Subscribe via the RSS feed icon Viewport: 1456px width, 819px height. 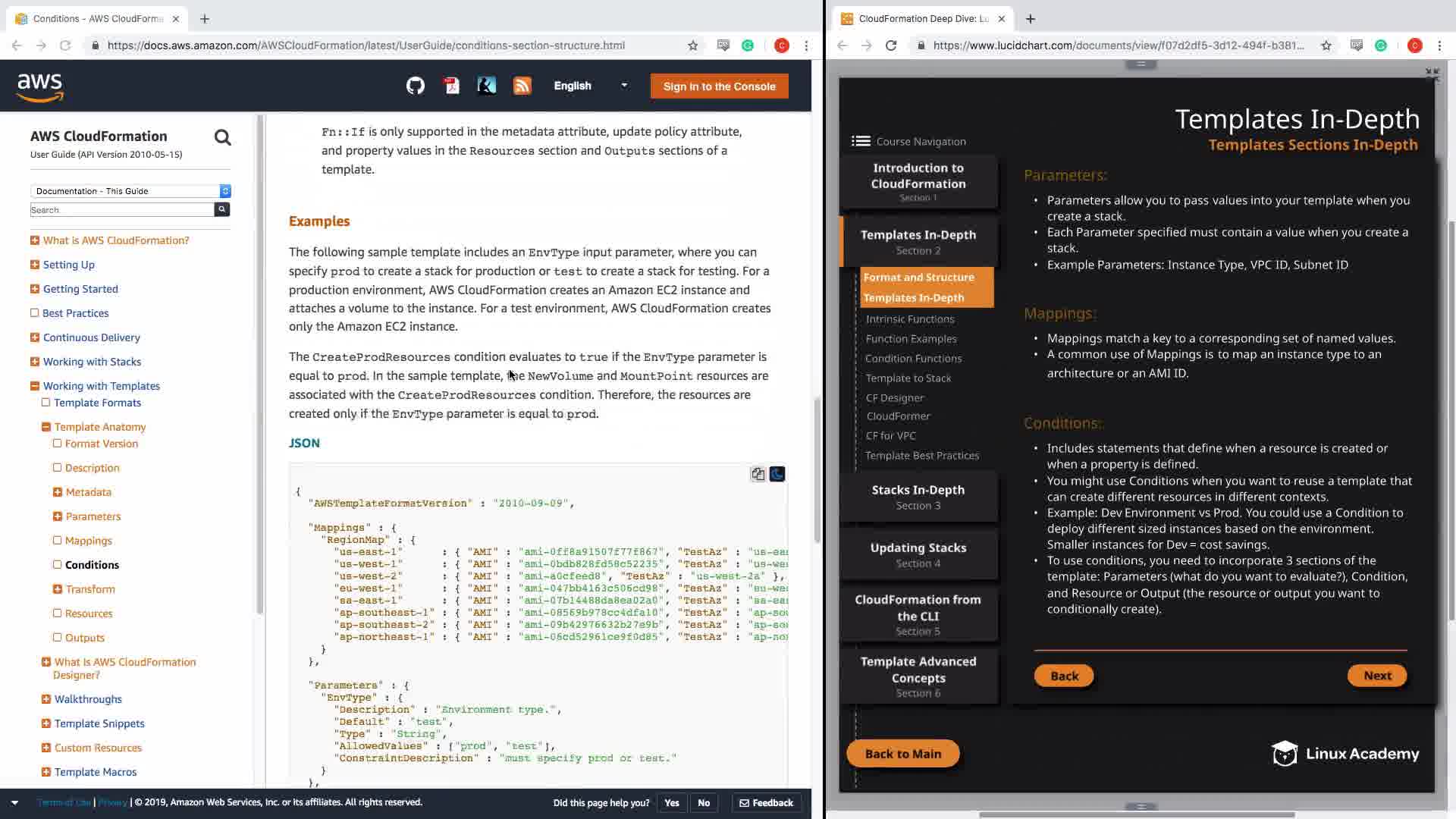[522, 86]
